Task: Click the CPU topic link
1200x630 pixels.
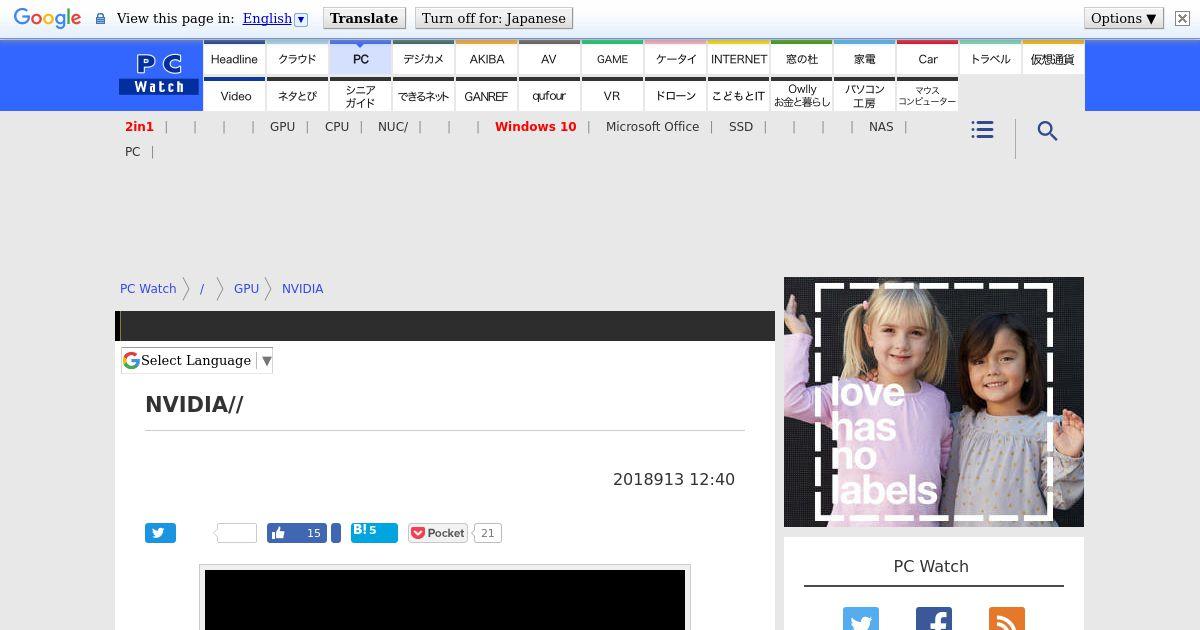Action: [x=337, y=127]
